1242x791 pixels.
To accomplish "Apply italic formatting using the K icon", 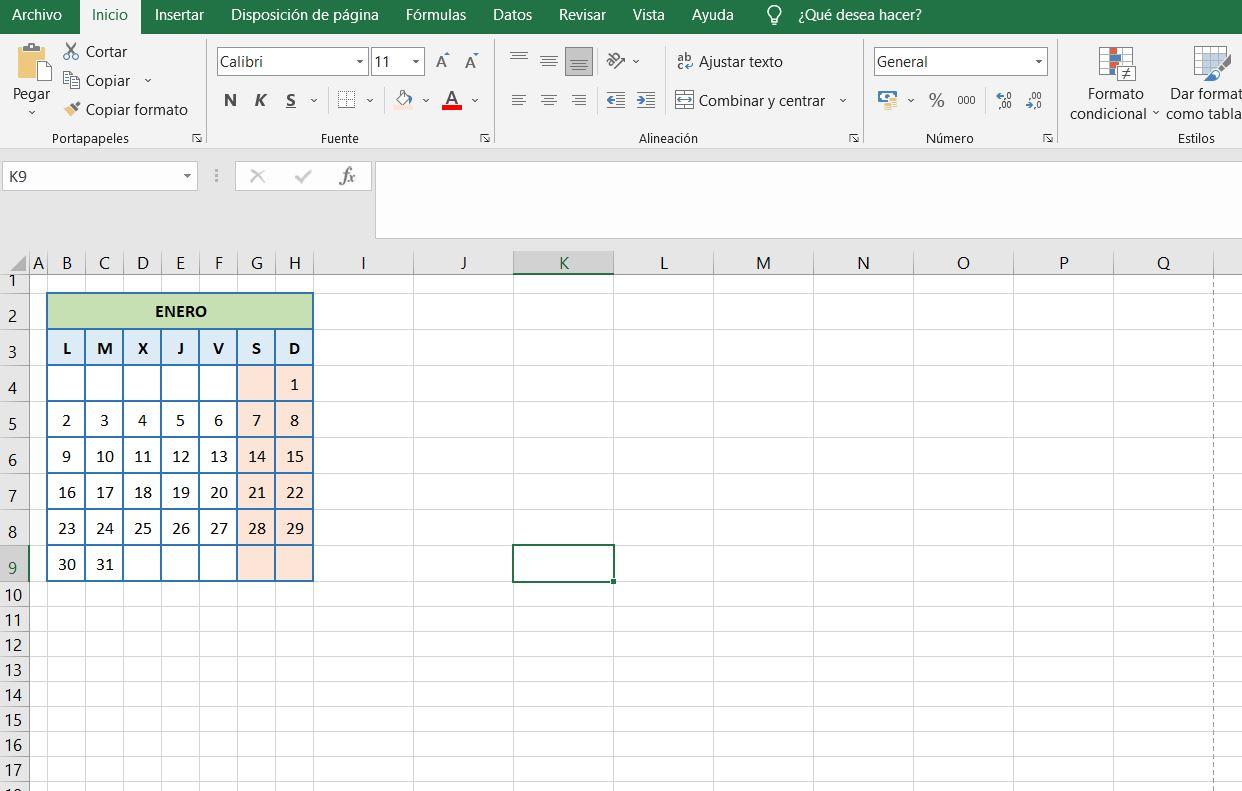I will click(x=259, y=100).
